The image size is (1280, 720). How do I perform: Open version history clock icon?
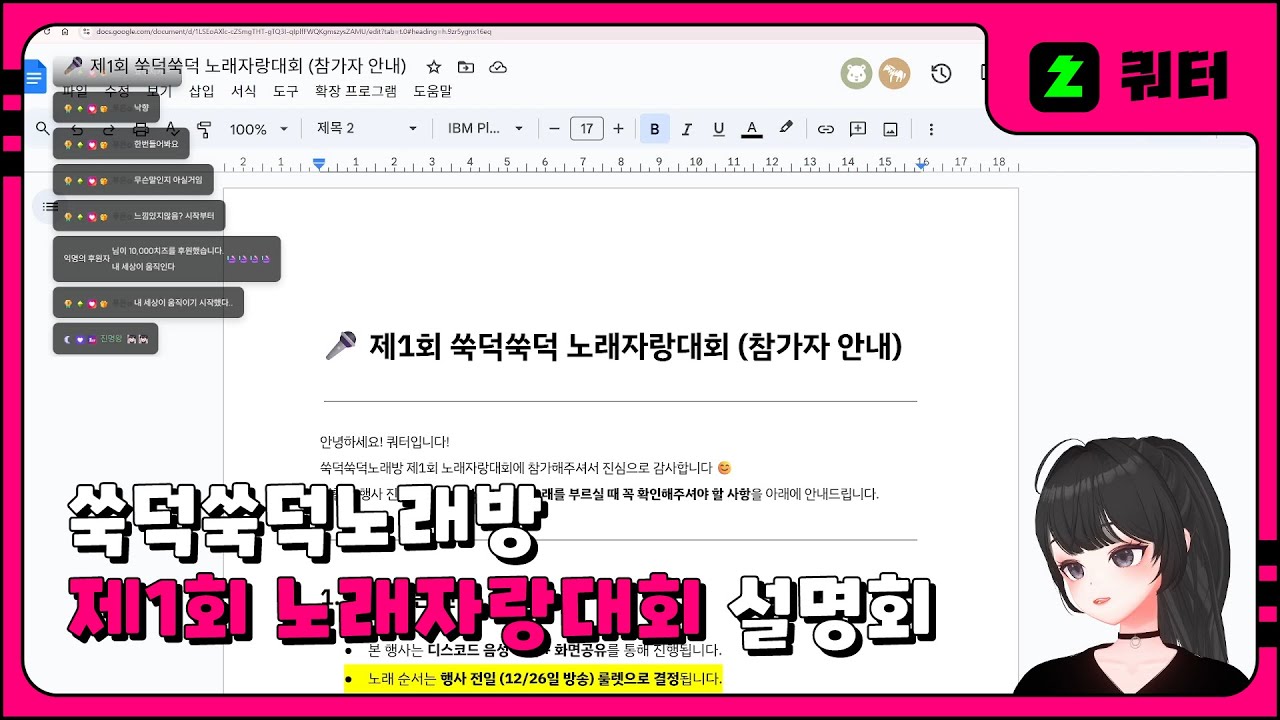(x=940, y=73)
